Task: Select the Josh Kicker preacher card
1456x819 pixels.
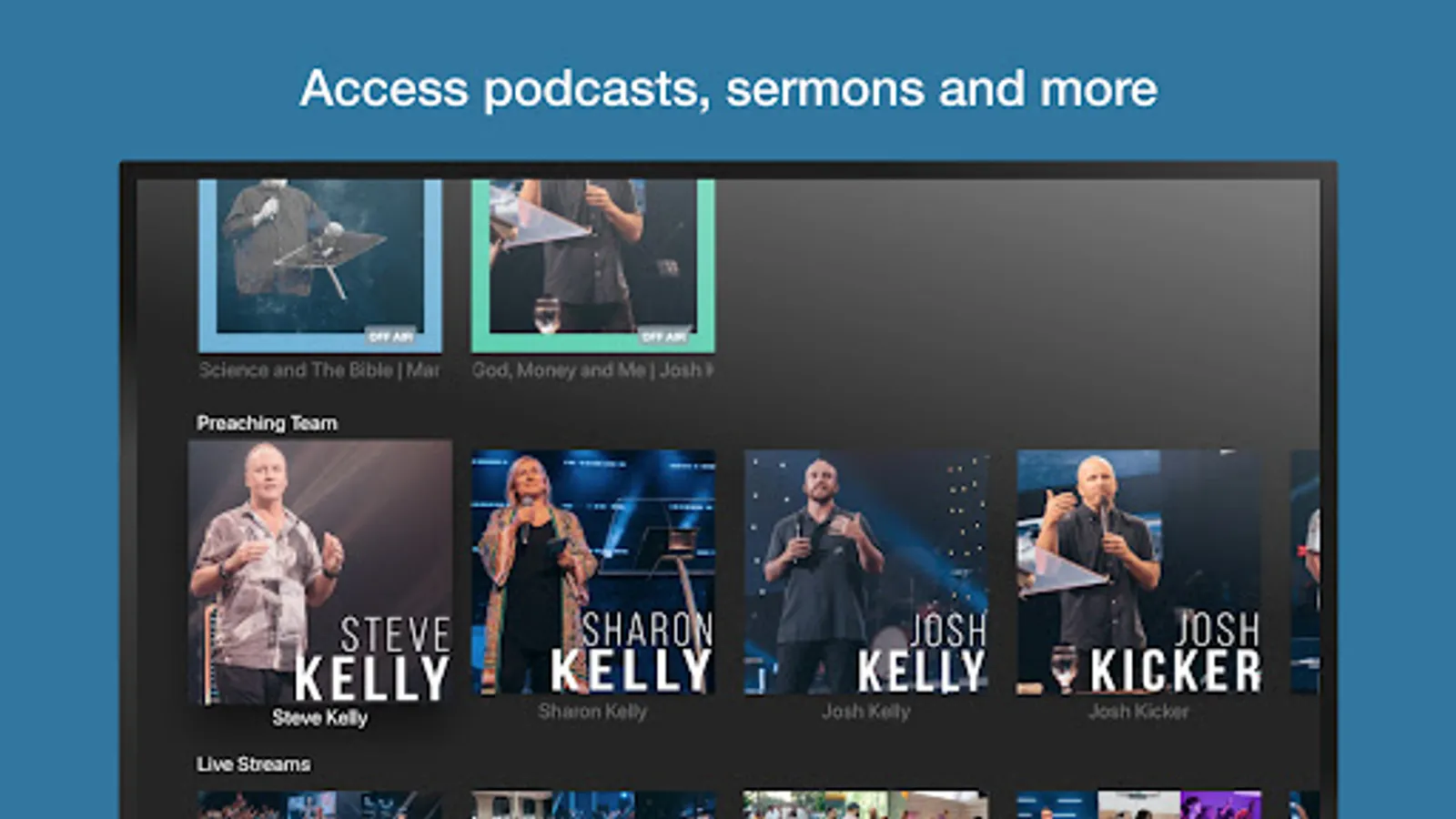Action: click(x=1139, y=572)
